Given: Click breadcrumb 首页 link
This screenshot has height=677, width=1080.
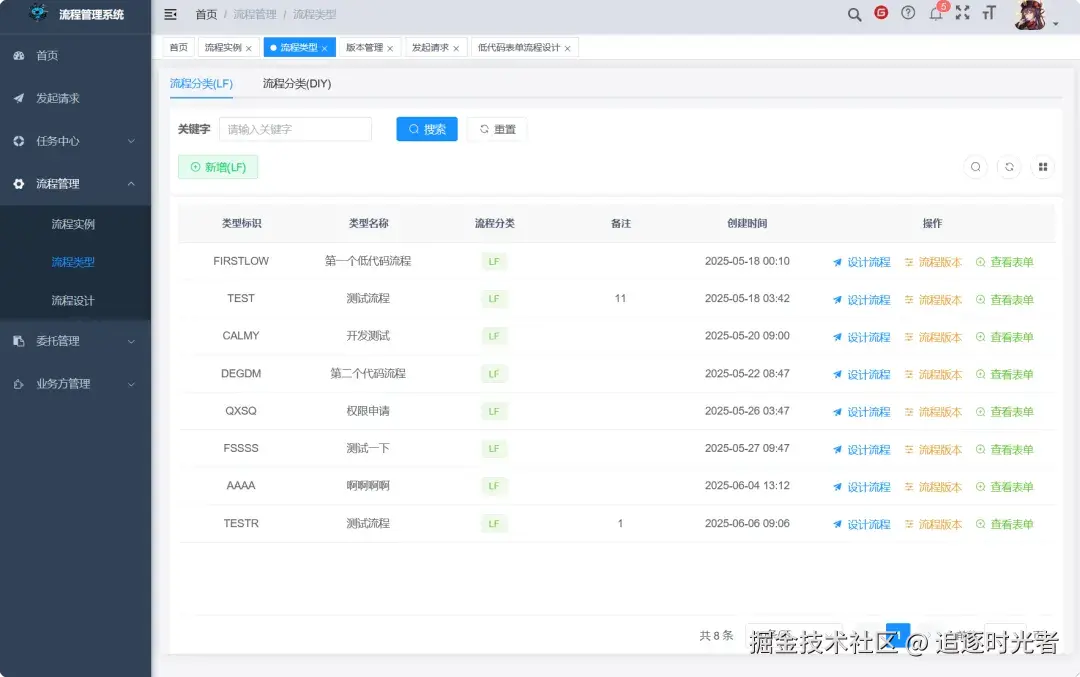Looking at the screenshot, I should coord(206,14).
